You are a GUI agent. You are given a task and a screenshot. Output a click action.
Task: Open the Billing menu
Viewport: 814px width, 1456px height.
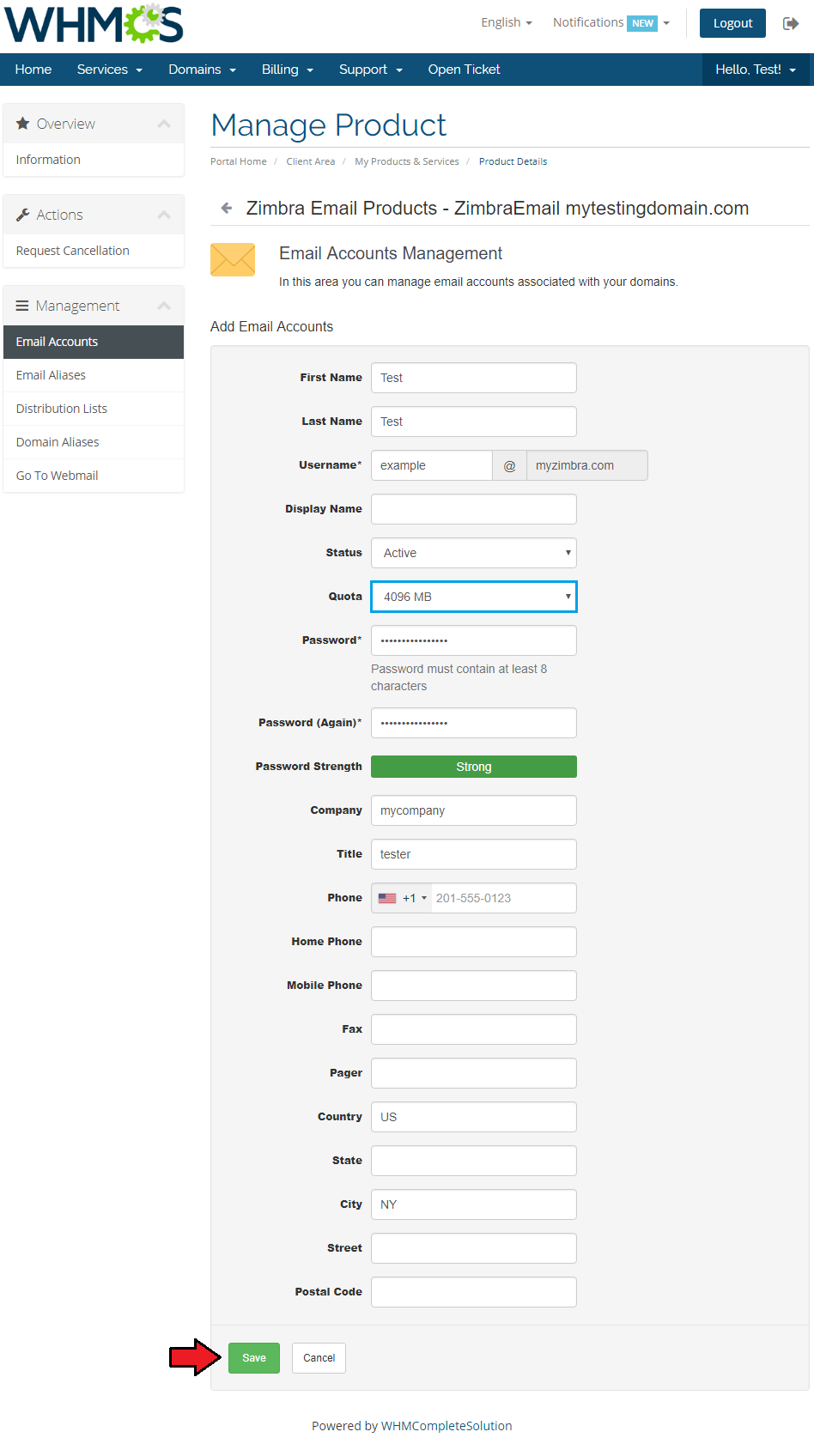[x=288, y=70]
